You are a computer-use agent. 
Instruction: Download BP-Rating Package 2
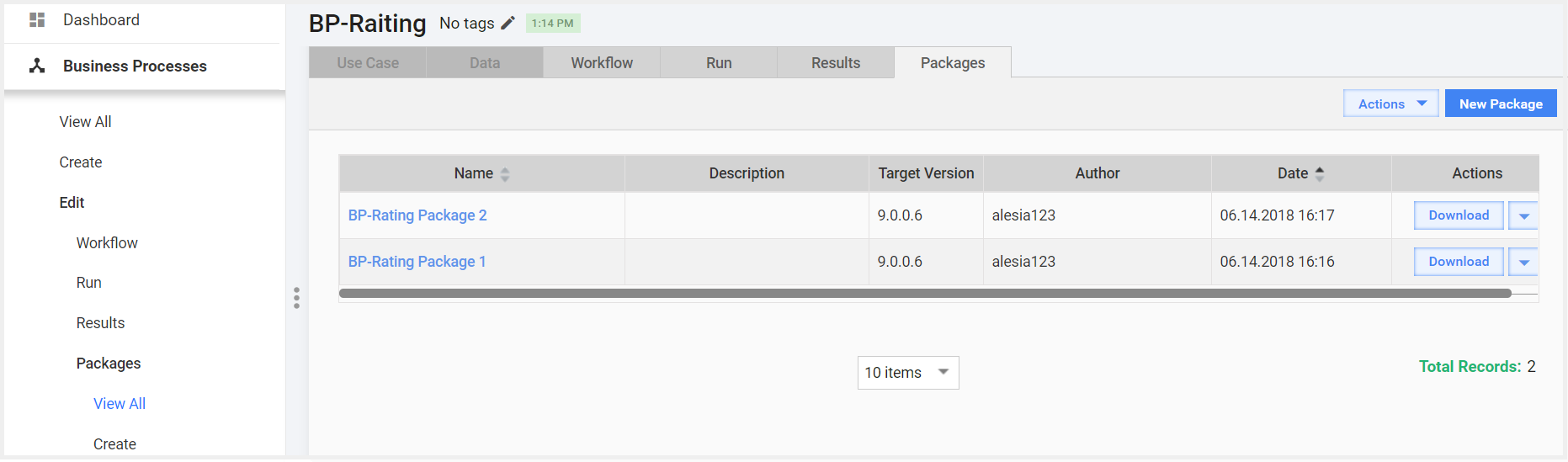coord(1459,215)
